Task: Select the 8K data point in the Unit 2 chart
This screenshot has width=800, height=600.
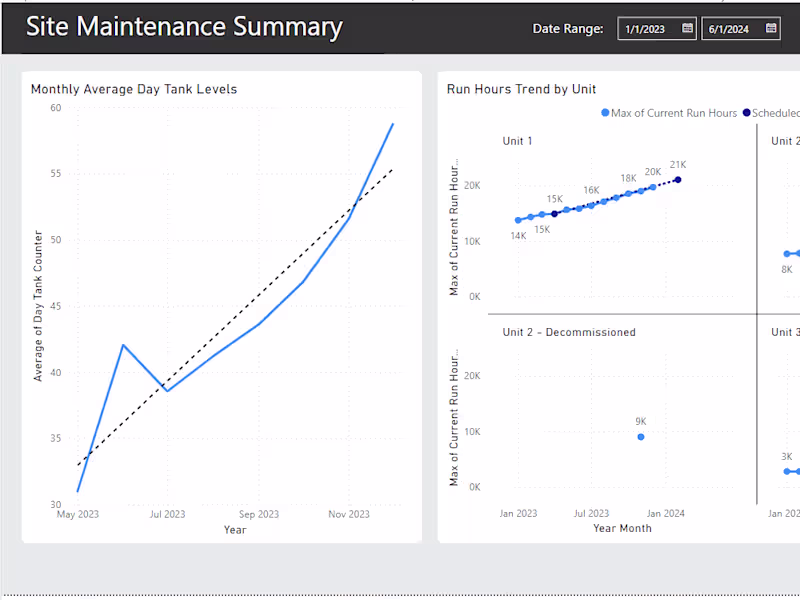Action: [789, 253]
